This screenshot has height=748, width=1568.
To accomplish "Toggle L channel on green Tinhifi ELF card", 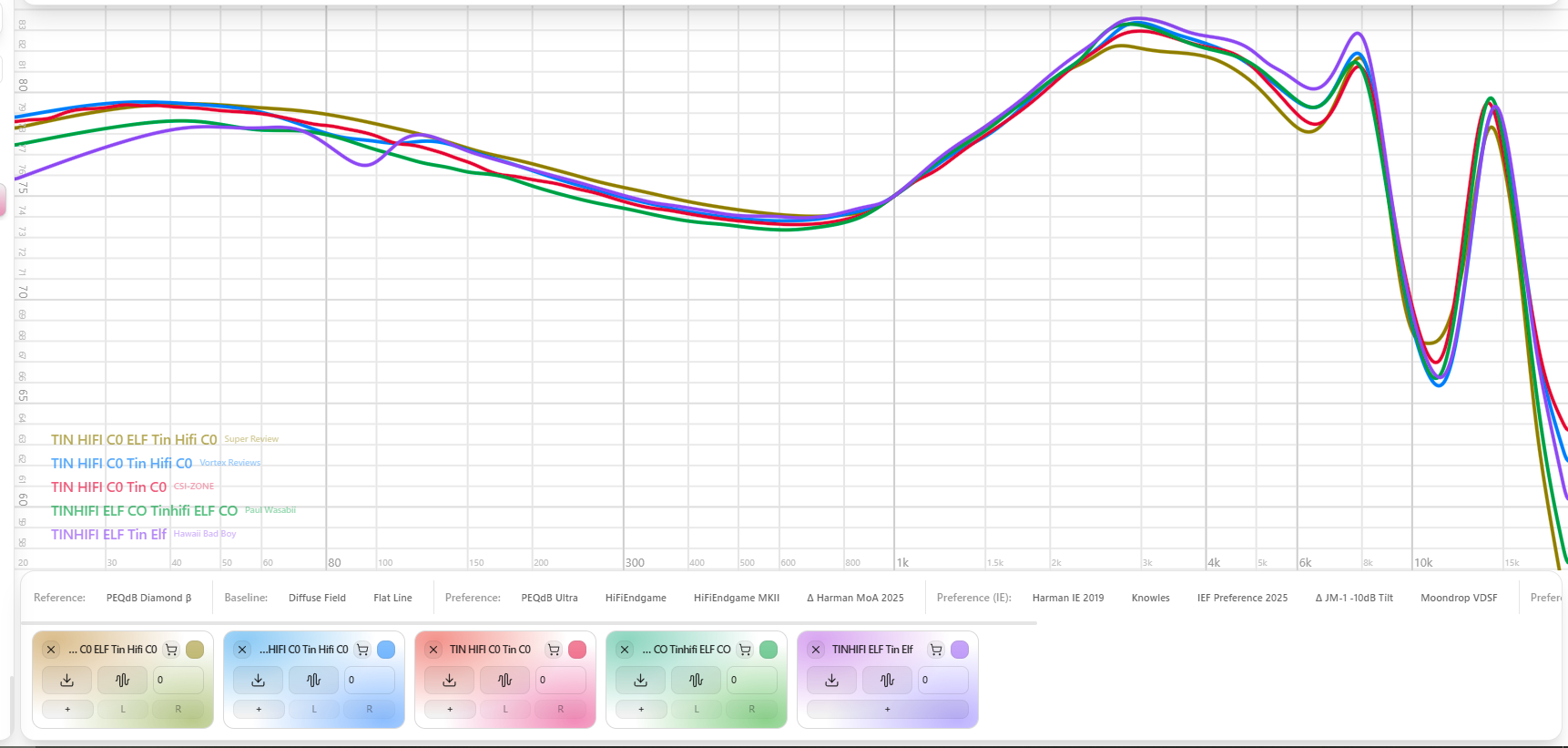I will 697,709.
